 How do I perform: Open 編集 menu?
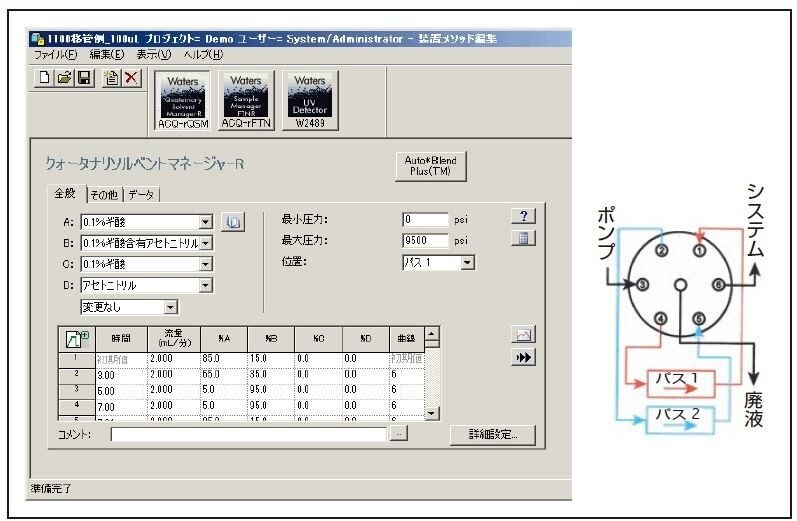pyautogui.click(x=107, y=54)
